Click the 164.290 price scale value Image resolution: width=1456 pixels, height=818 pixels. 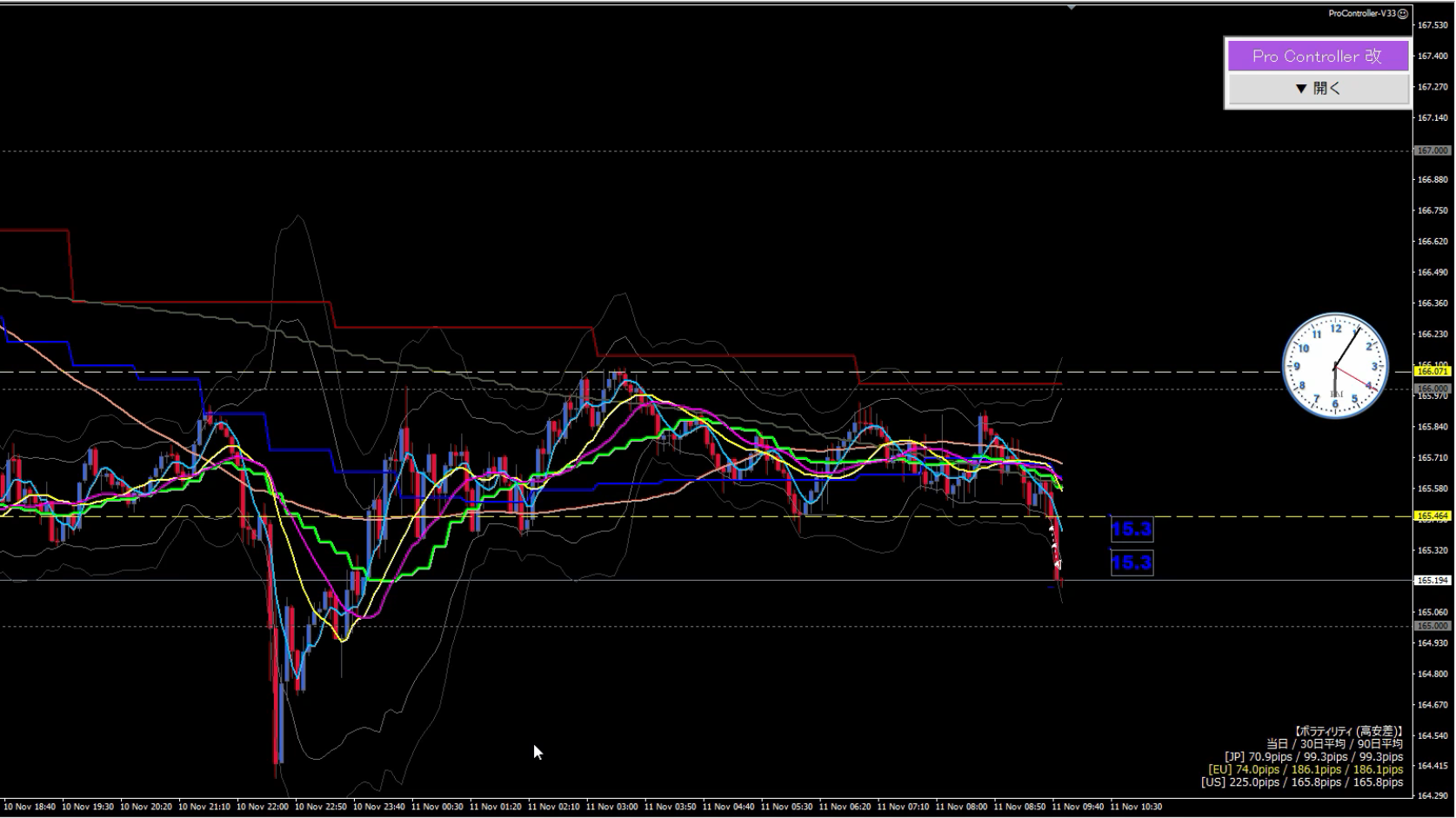coord(1433,795)
